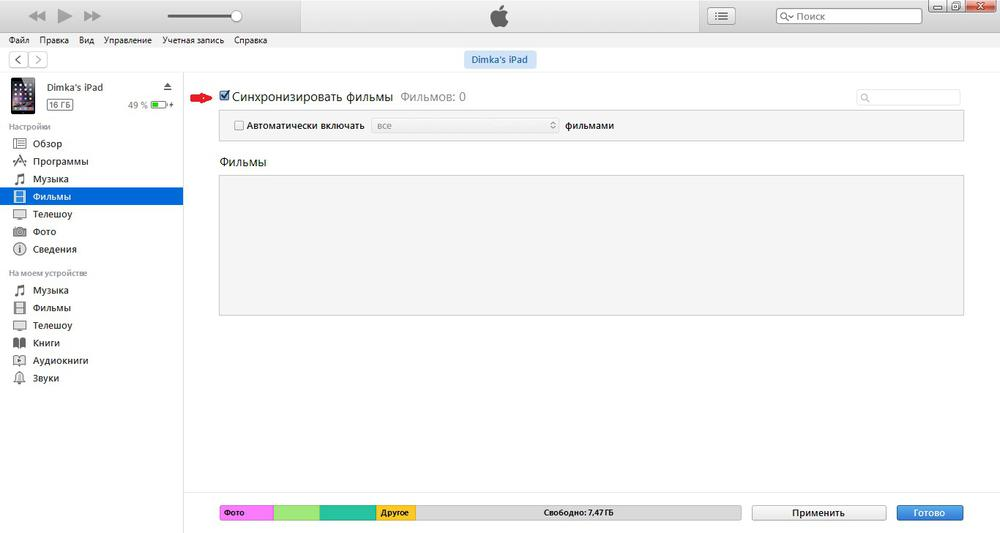Open Телешоу under На моем устройстве
This screenshot has width=1000, height=533.
(x=92, y=325)
